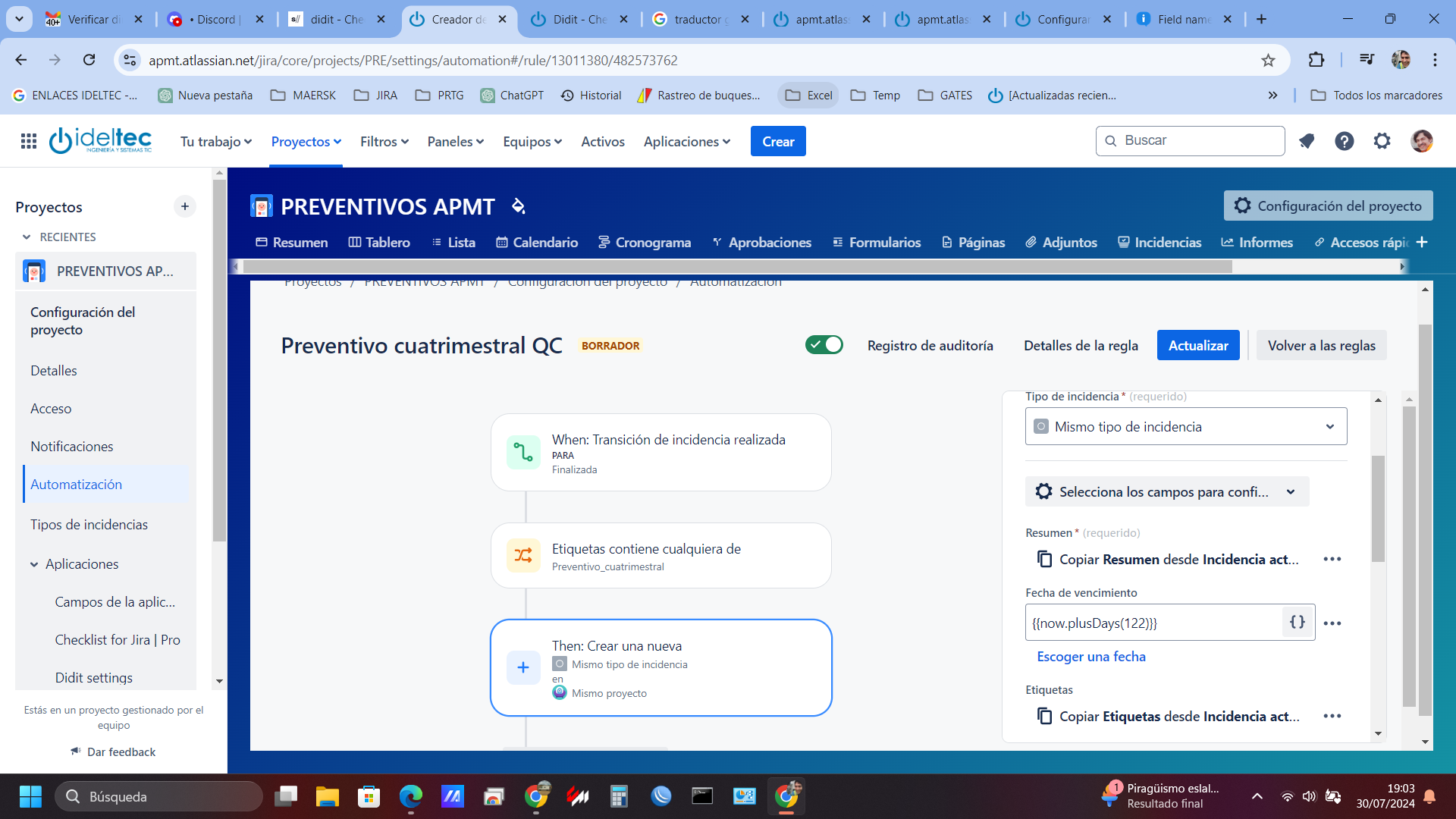This screenshot has height=819, width=1456.
Task: Open more options for Etiquetas field
Action: [1332, 716]
